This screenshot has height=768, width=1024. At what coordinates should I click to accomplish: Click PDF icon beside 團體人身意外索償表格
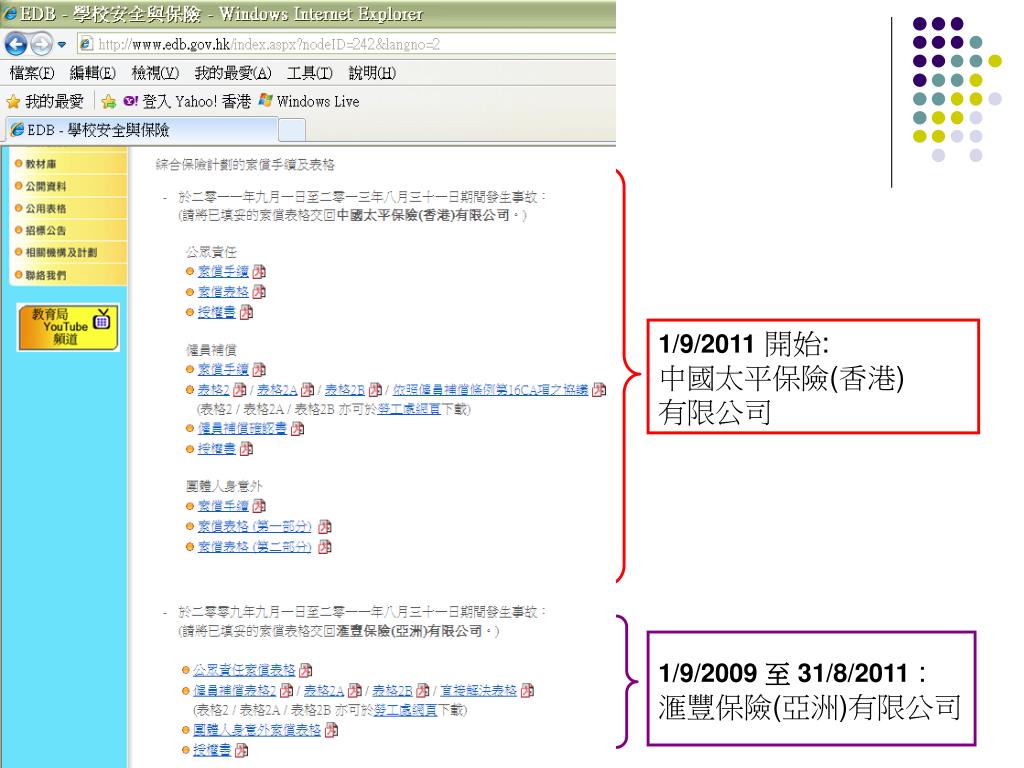coord(332,731)
